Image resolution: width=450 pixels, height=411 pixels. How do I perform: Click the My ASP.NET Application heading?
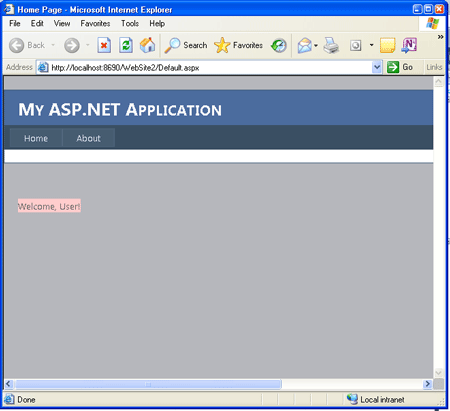pyautogui.click(x=120, y=110)
